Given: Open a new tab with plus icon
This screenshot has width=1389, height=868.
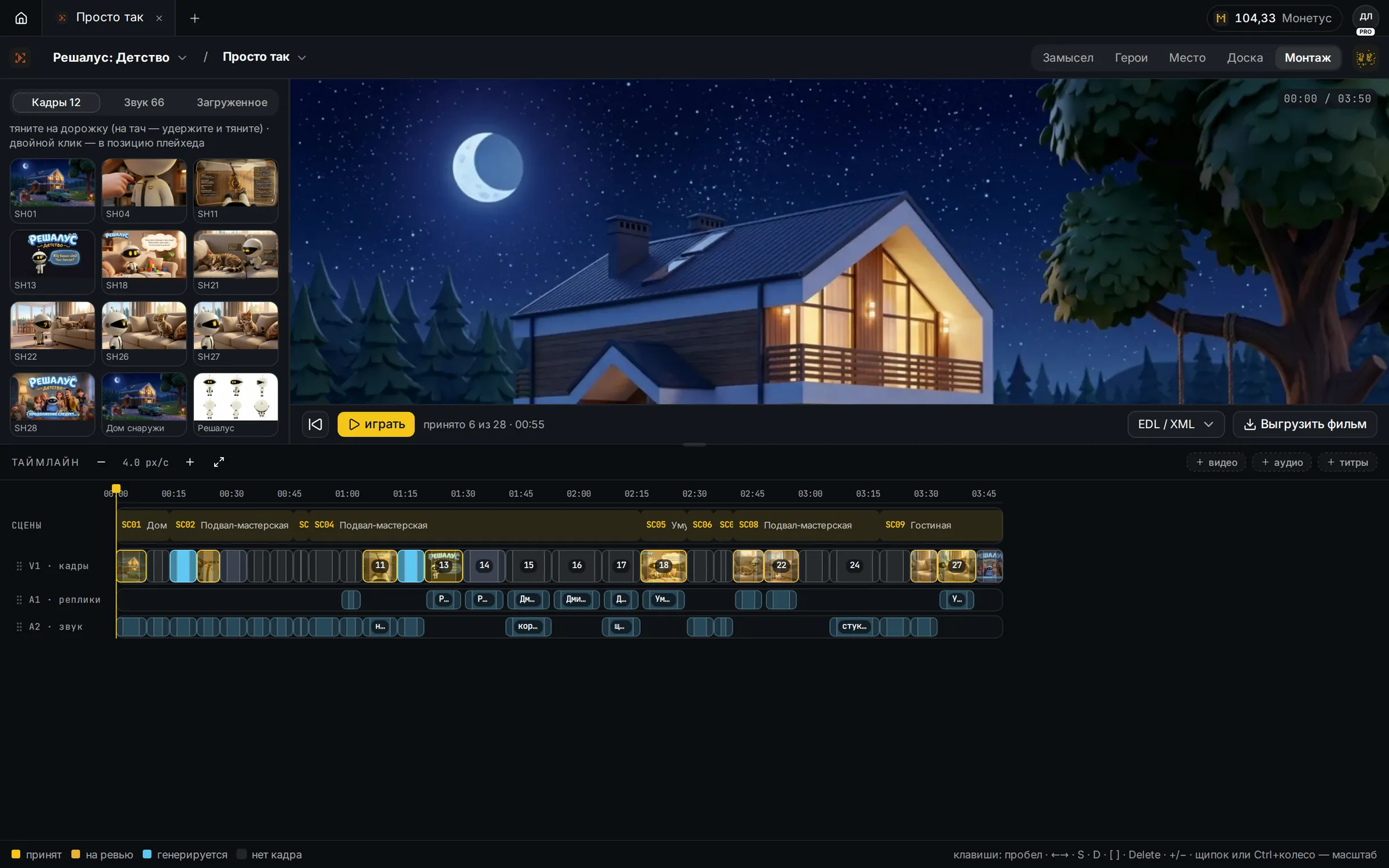Looking at the screenshot, I should [195, 19].
